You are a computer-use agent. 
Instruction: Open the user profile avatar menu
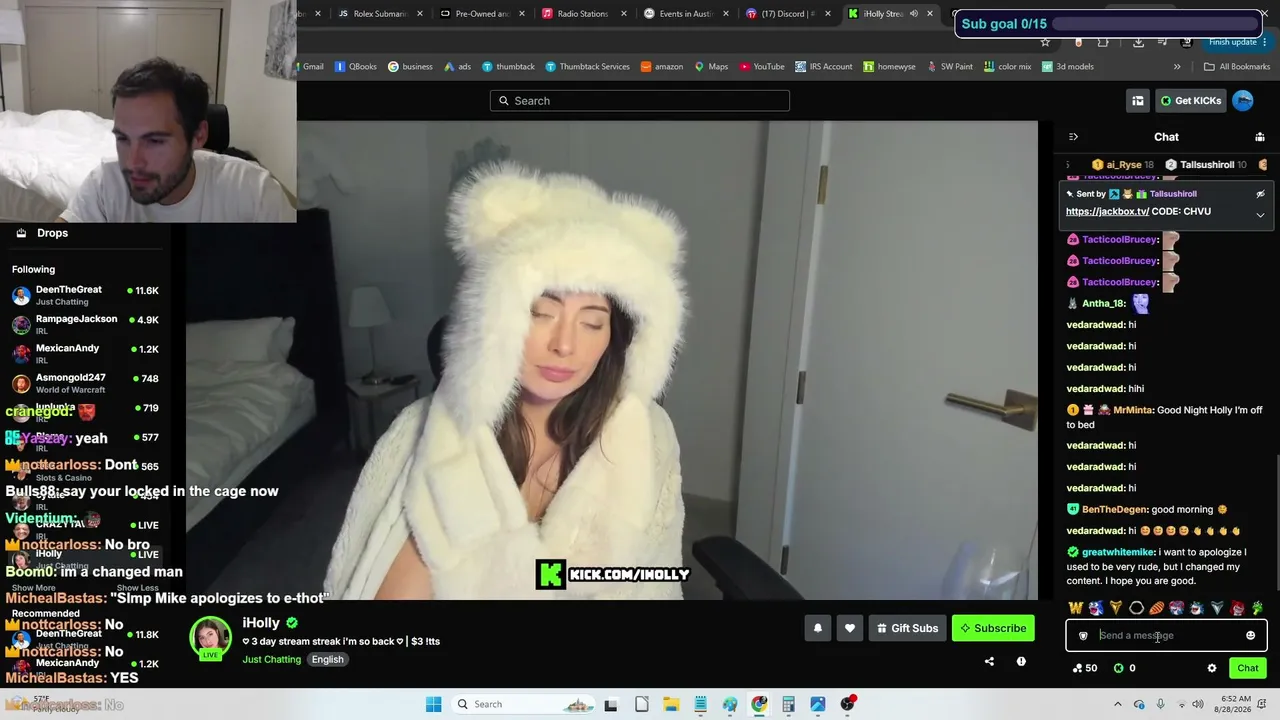pos(1243,100)
